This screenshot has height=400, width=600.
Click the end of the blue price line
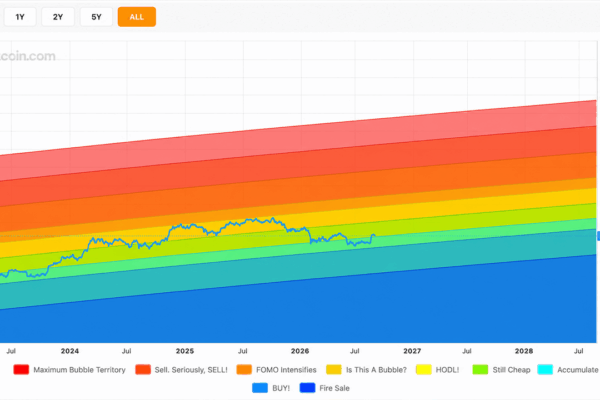(x=374, y=235)
